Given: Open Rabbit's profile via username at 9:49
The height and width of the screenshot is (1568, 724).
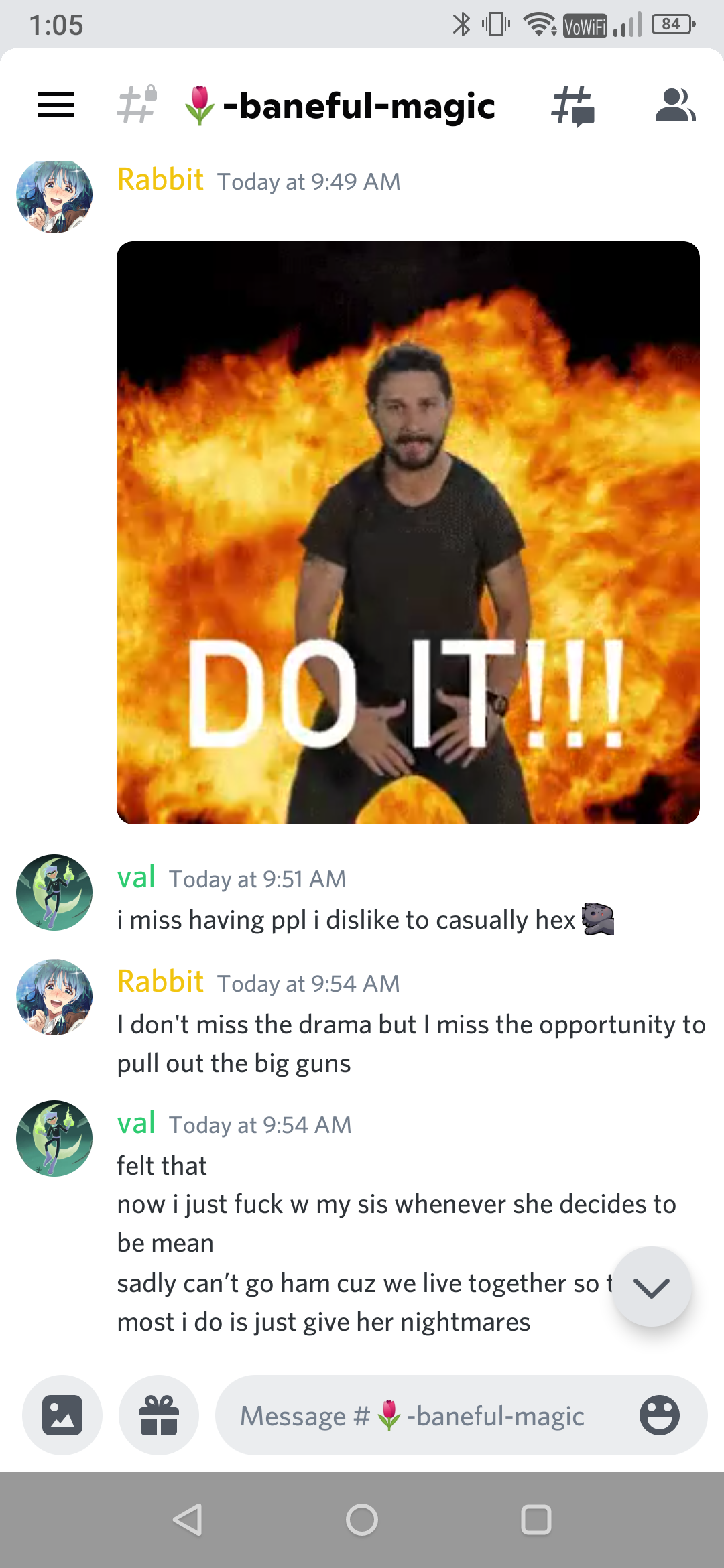Looking at the screenshot, I should point(160,180).
